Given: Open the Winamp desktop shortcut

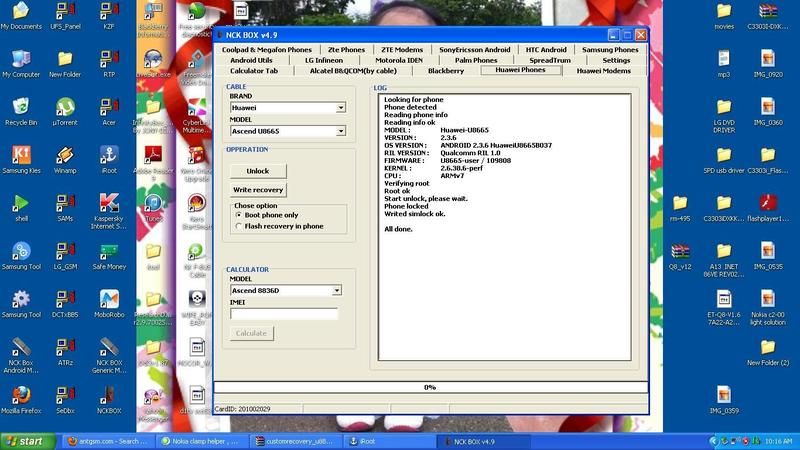Looking at the screenshot, I should pos(64,155).
